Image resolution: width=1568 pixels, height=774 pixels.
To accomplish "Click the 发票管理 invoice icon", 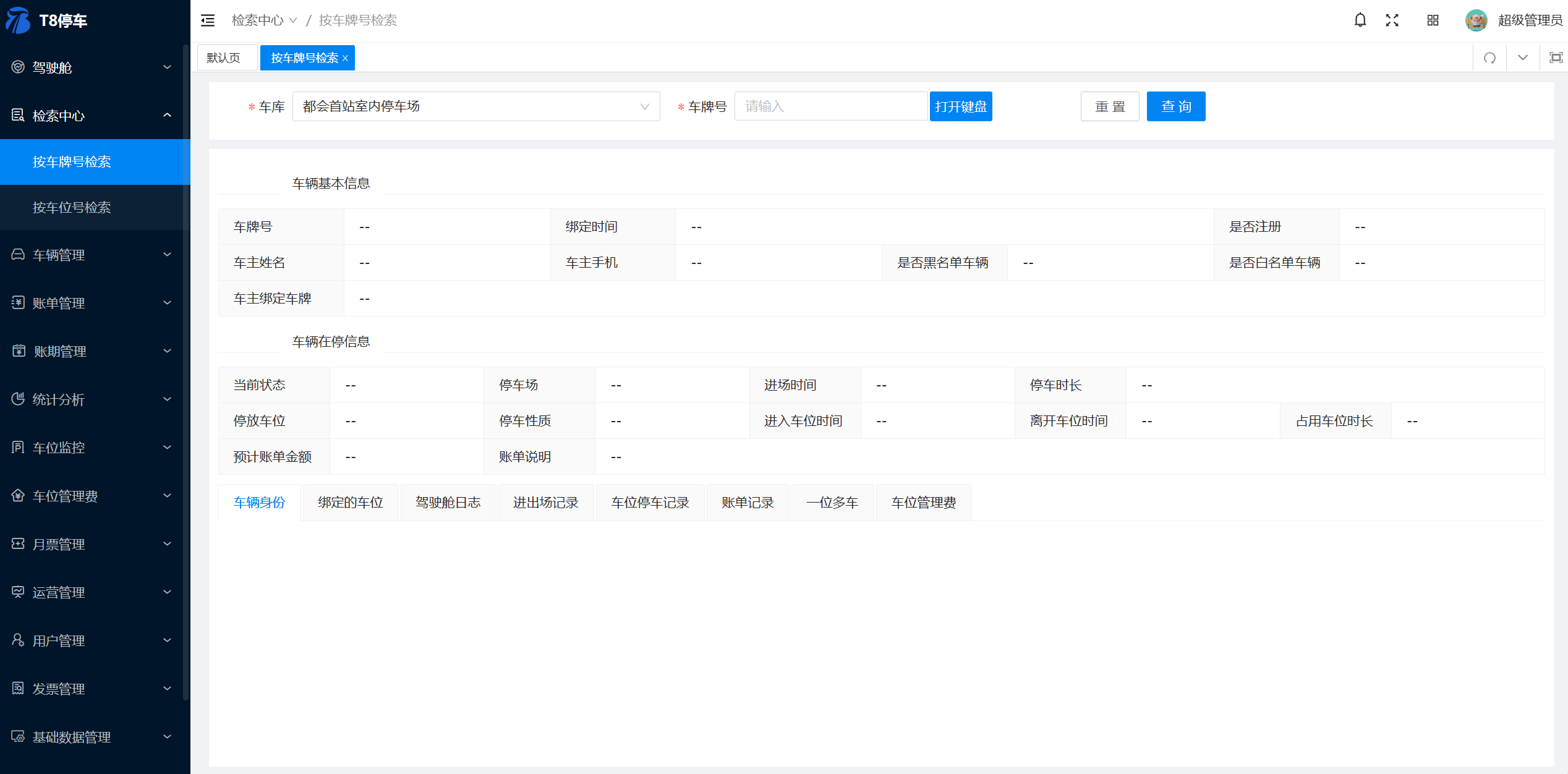I will 18,688.
